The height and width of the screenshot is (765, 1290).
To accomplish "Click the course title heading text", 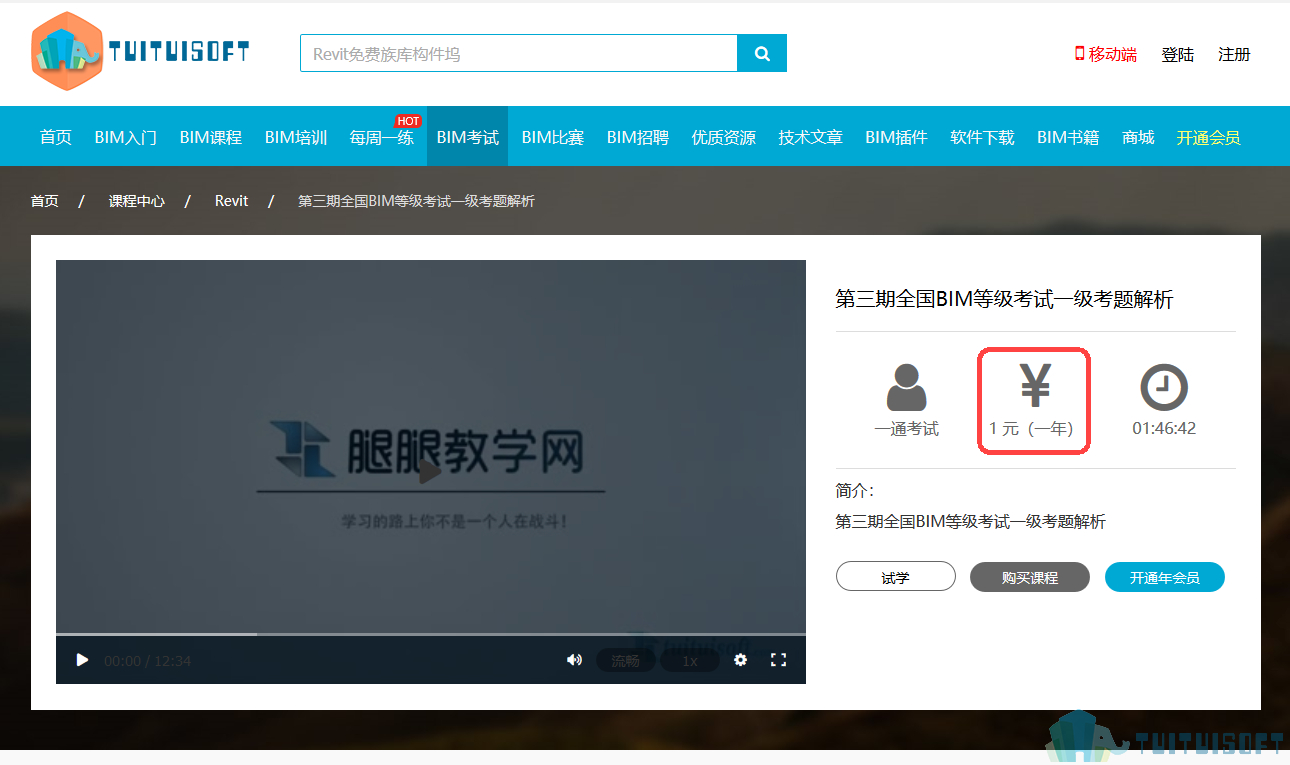I will [x=1004, y=299].
